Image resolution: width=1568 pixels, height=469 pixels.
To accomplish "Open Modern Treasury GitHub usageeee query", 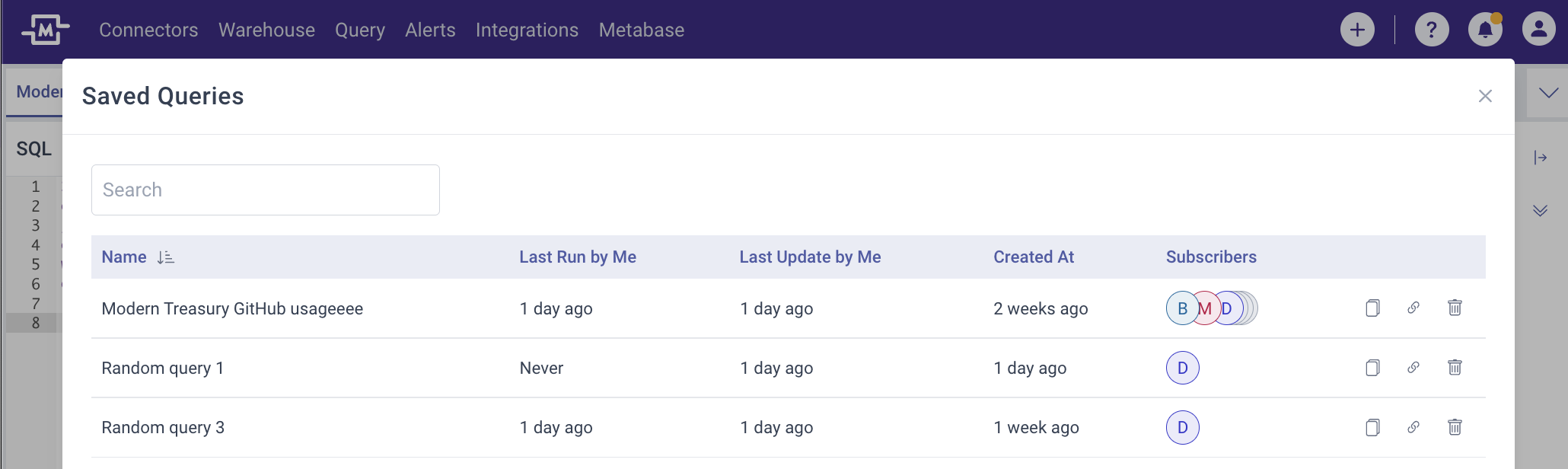I will [x=232, y=308].
